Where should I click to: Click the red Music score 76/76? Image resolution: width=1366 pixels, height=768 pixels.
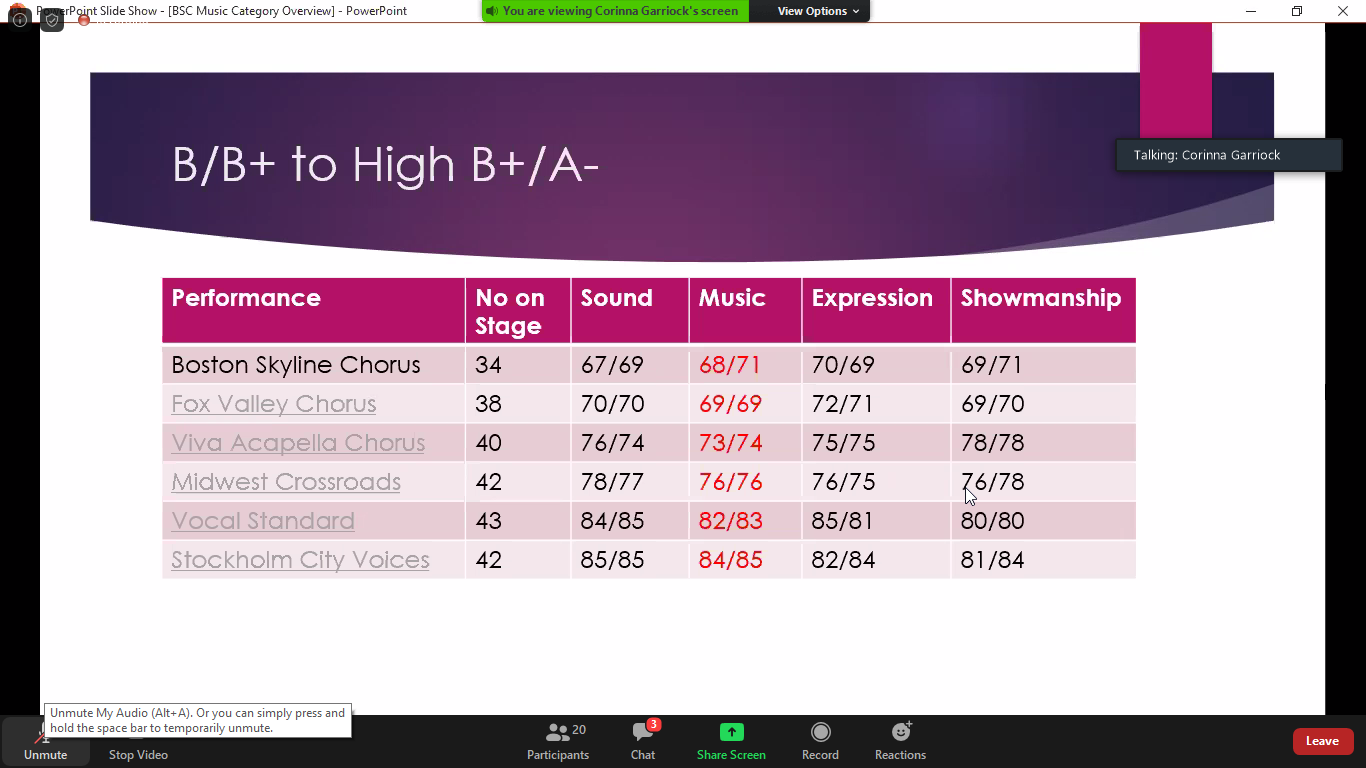[730, 482]
